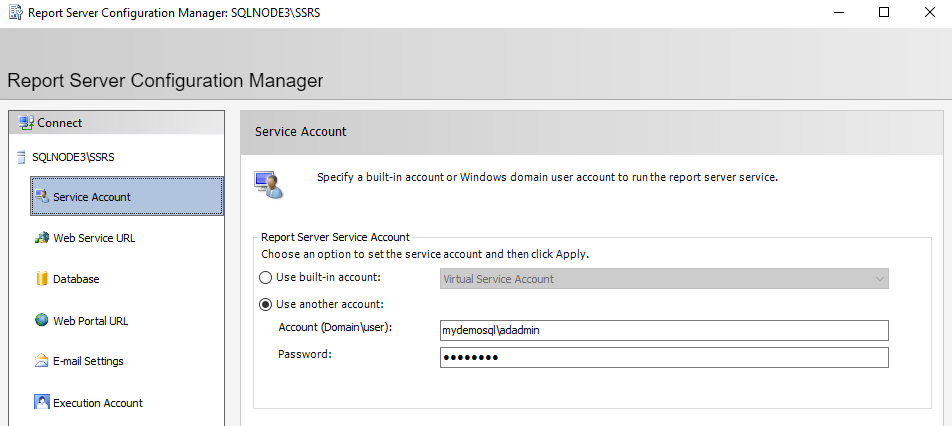Viewport: 952px width, 426px height.
Task: Click the Account (Domain\user) text field
Action: tap(664, 330)
